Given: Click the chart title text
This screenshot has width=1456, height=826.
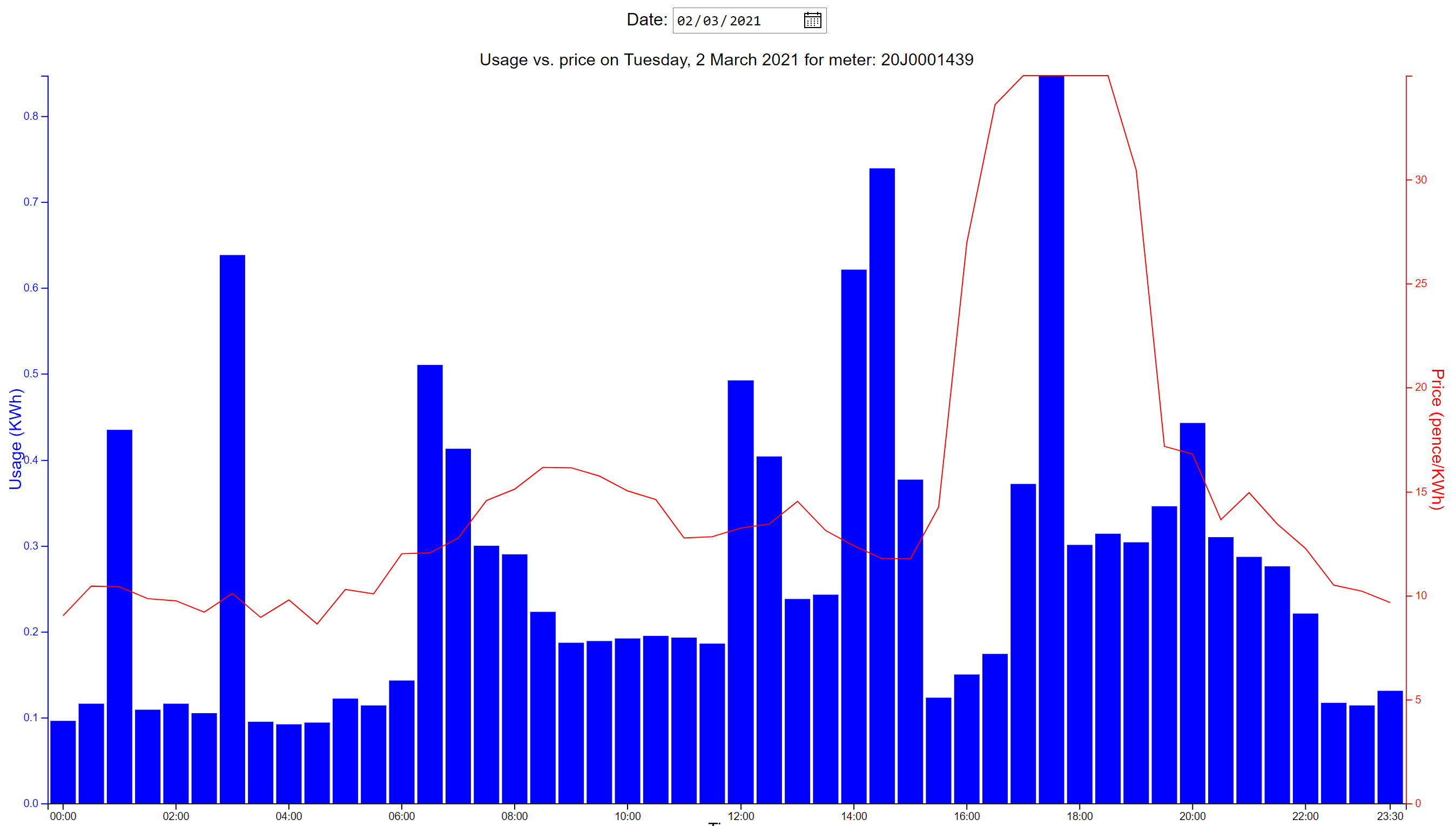Looking at the screenshot, I should tap(726, 59).
